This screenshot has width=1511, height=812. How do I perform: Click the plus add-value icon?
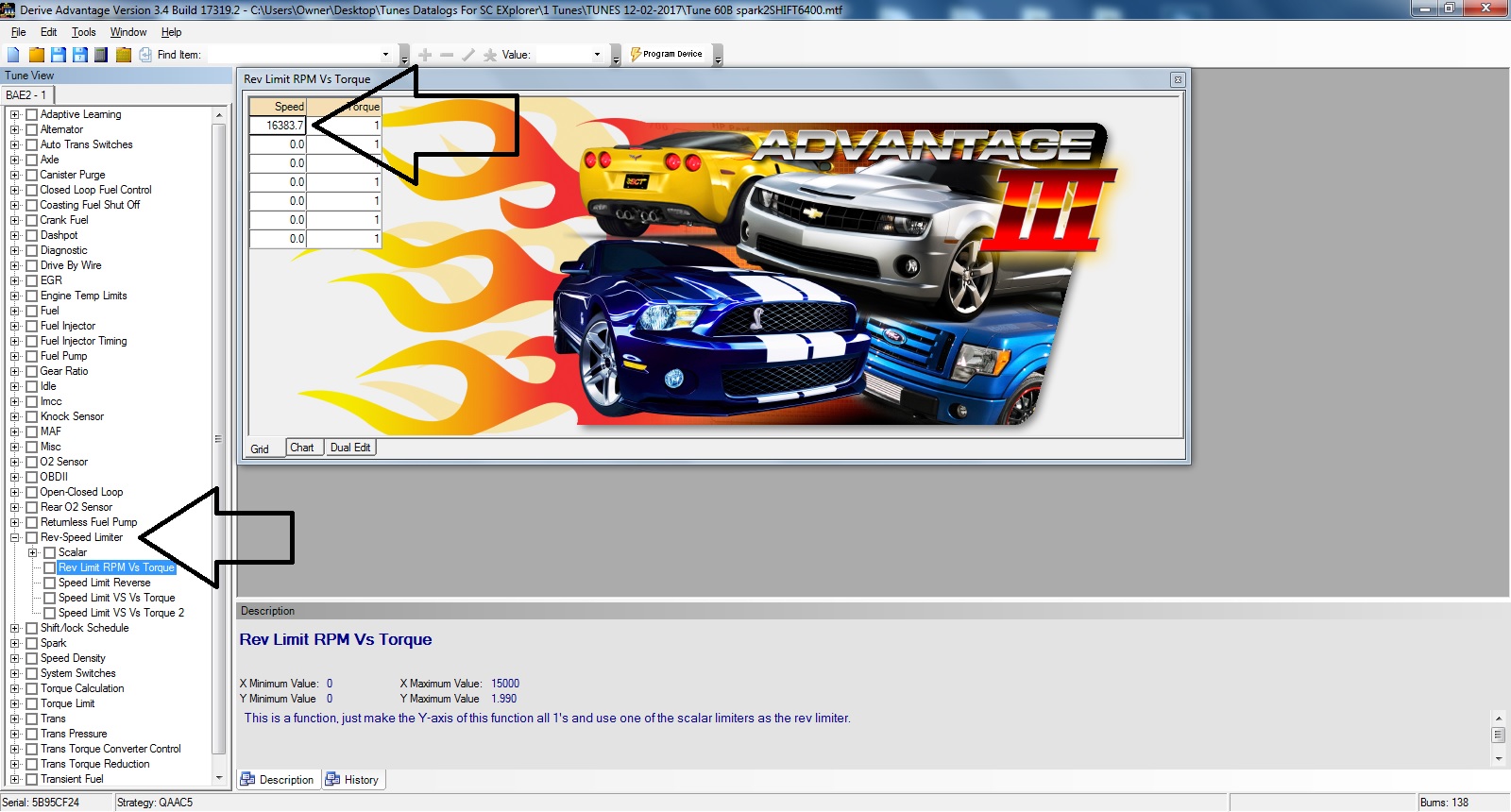425,55
